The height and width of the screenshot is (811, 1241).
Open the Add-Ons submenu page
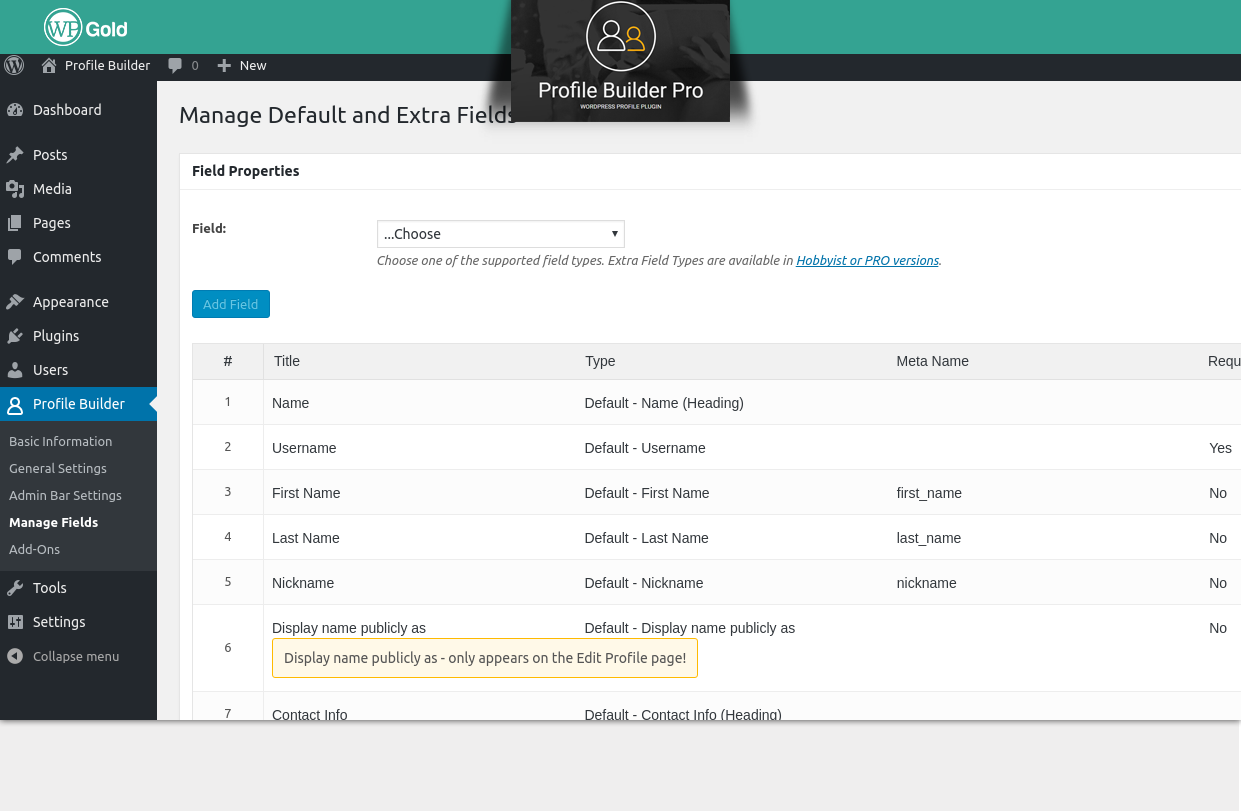[34, 549]
